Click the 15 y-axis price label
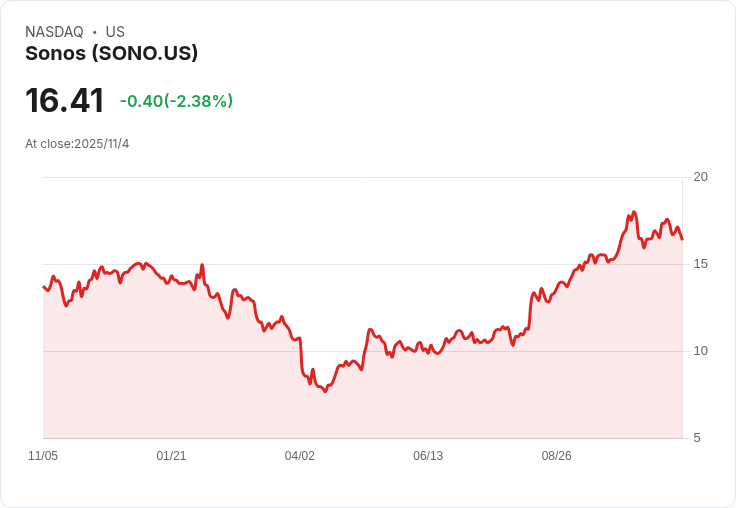Viewport: 736px width, 508px height. point(701,264)
